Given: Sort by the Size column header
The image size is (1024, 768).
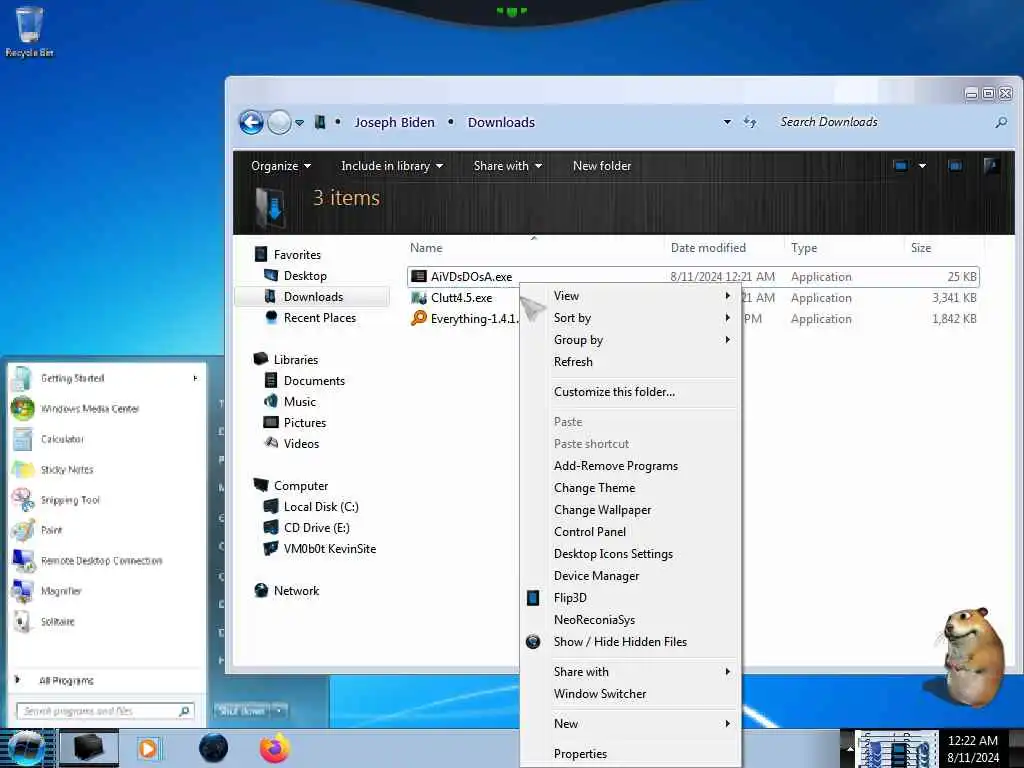Looking at the screenshot, I should (921, 248).
